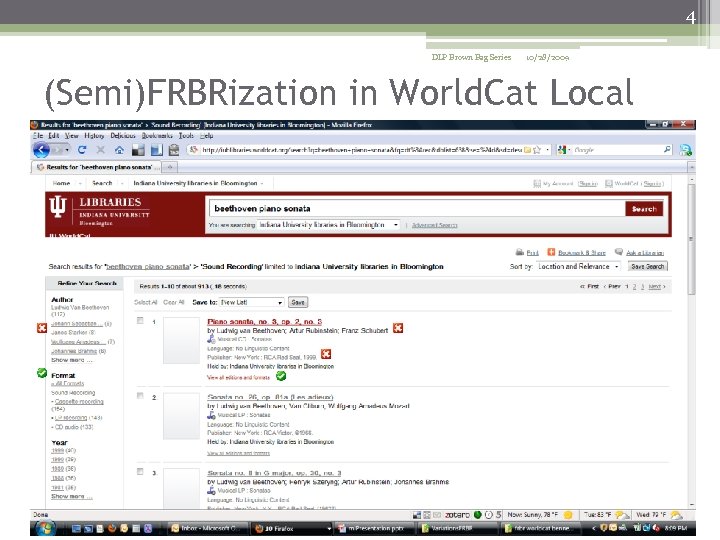The height and width of the screenshot is (540, 720).
Task: Open the Advanced Search link
Action: coord(434,225)
